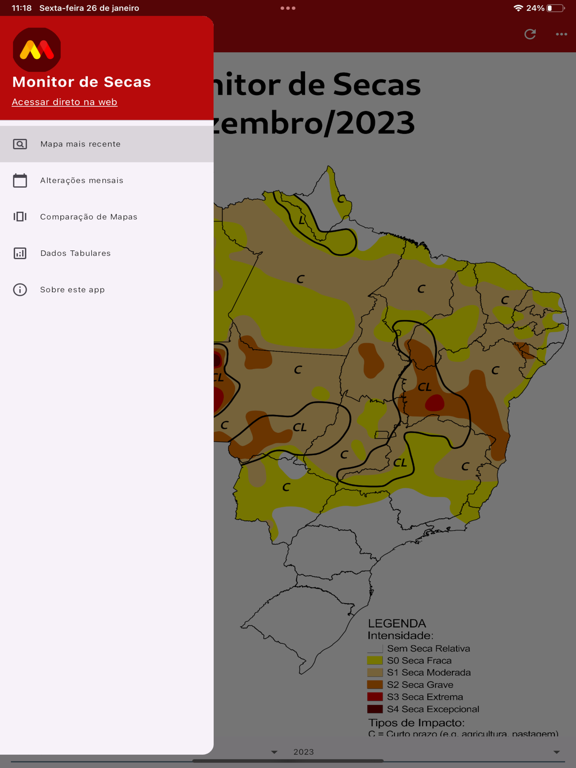
Task: Open 'Sobre este app' menu entry
Action: (x=106, y=289)
